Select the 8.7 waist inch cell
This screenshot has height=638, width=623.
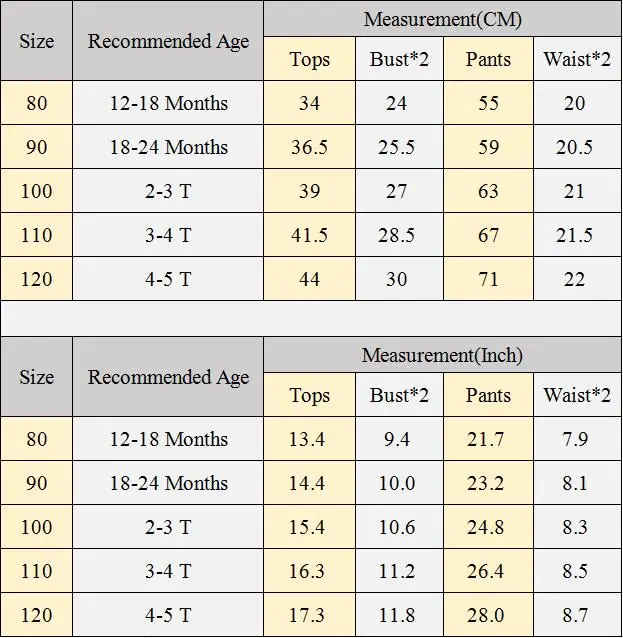577,615
